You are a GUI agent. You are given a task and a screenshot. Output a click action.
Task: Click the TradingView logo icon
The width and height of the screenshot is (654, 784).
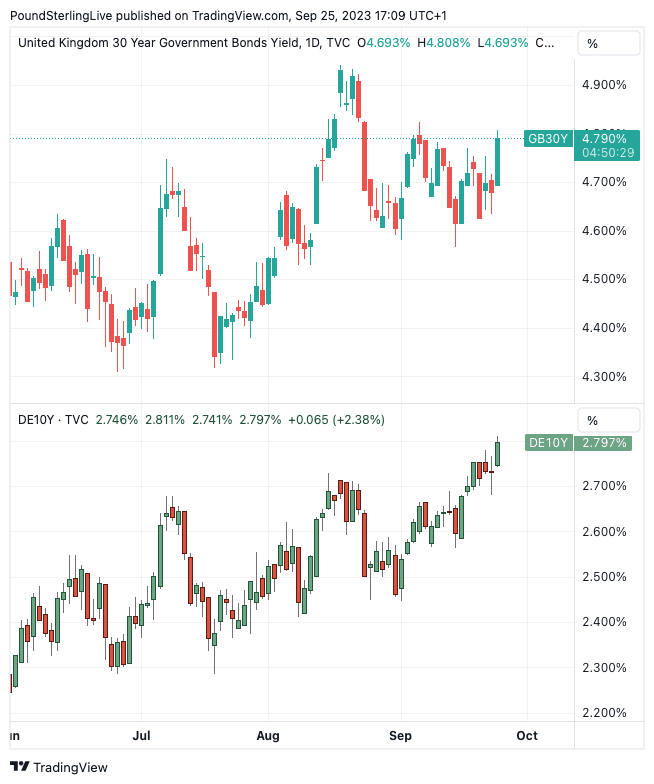[19, 767]
